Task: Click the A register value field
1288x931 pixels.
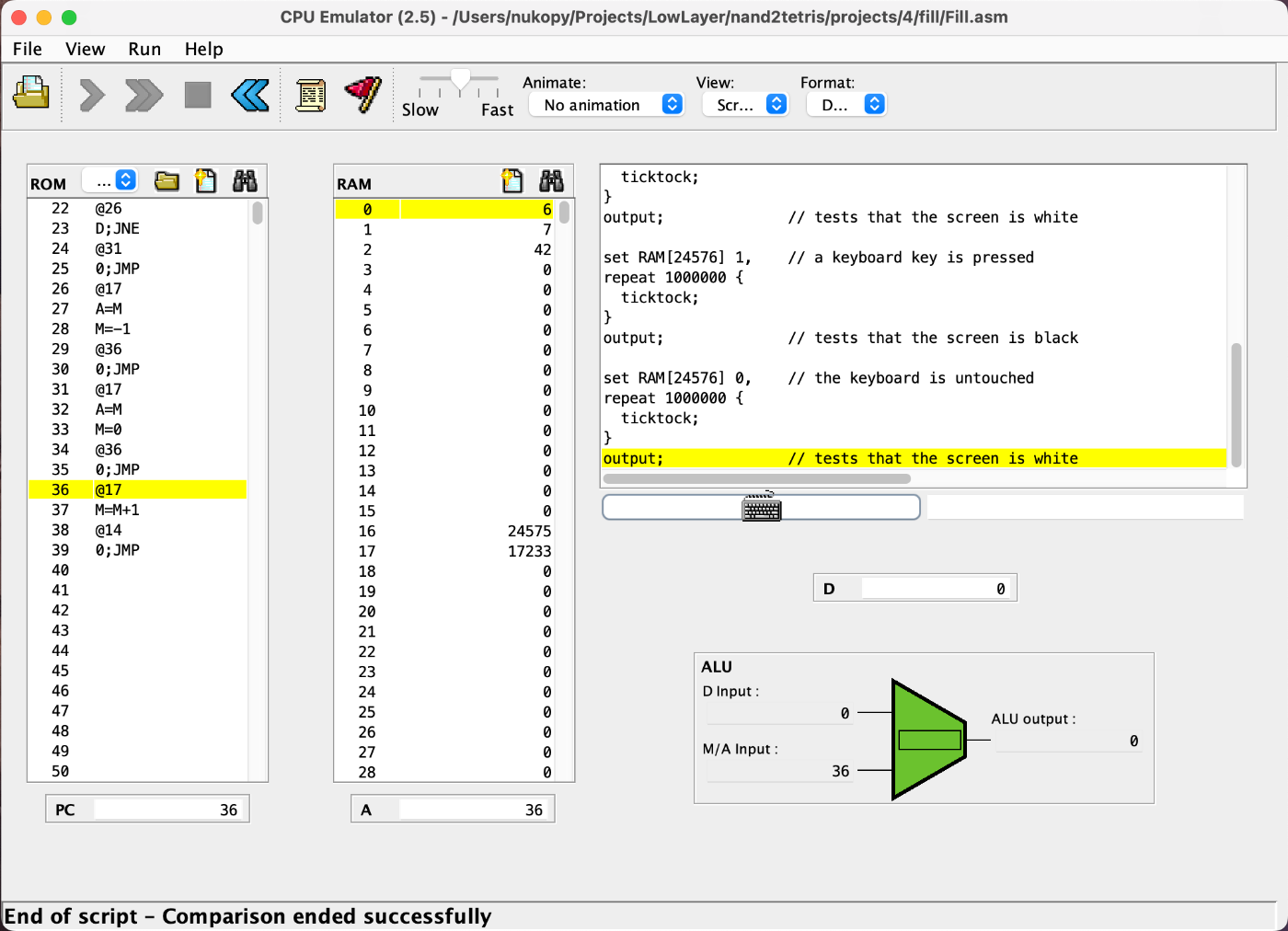Action: click(475, 810)
